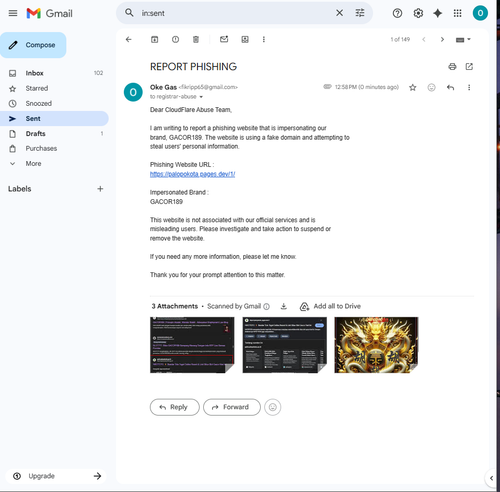Report this message as spam
This screenshot has width=500, height=492.
coord(175,39)
